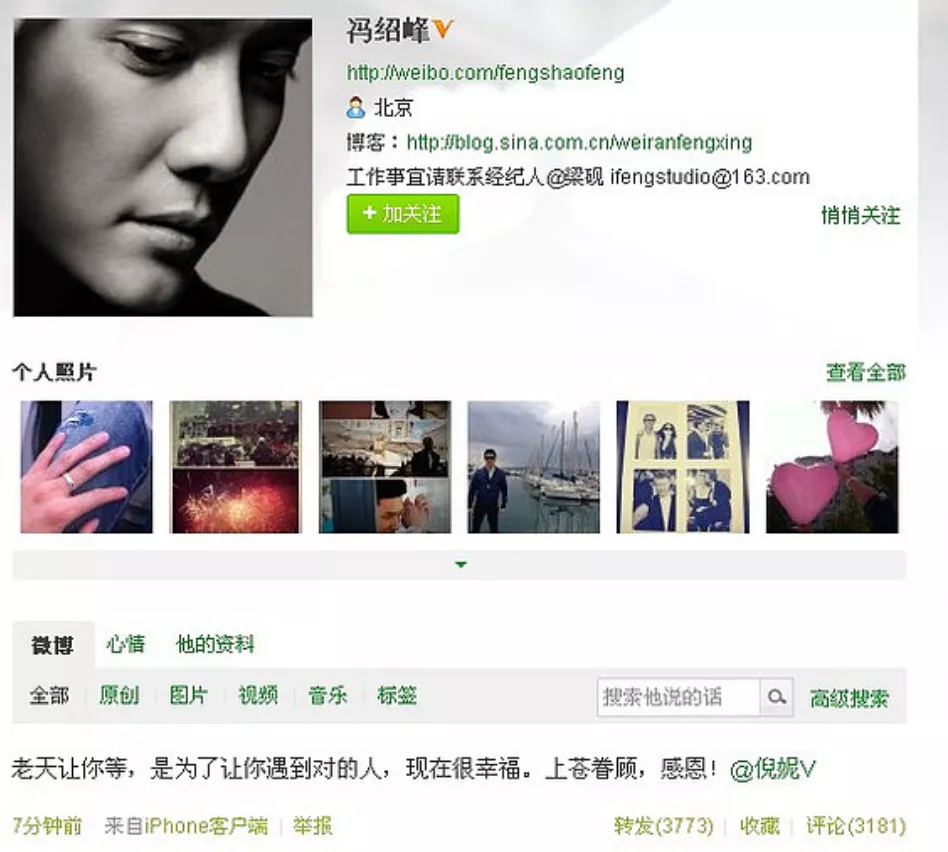The image size is (948, 852).
Task: Click 查看全部 to view all photos
Action: (866, 372)
